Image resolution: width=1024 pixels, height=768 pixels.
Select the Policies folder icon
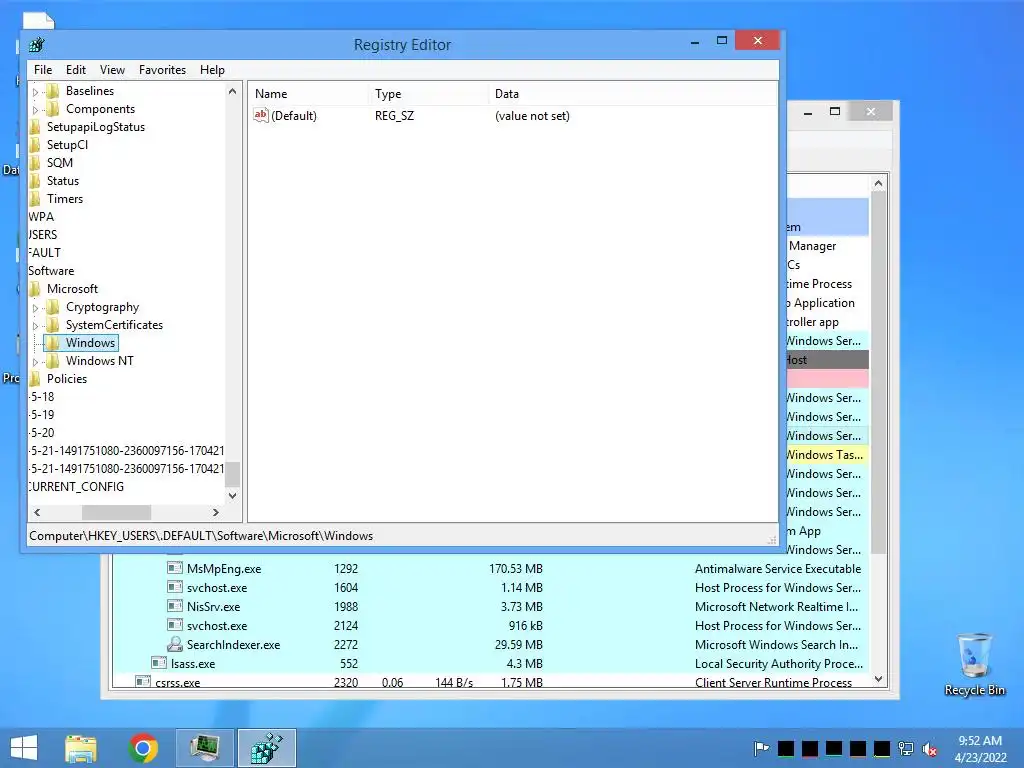click(35, 379)
